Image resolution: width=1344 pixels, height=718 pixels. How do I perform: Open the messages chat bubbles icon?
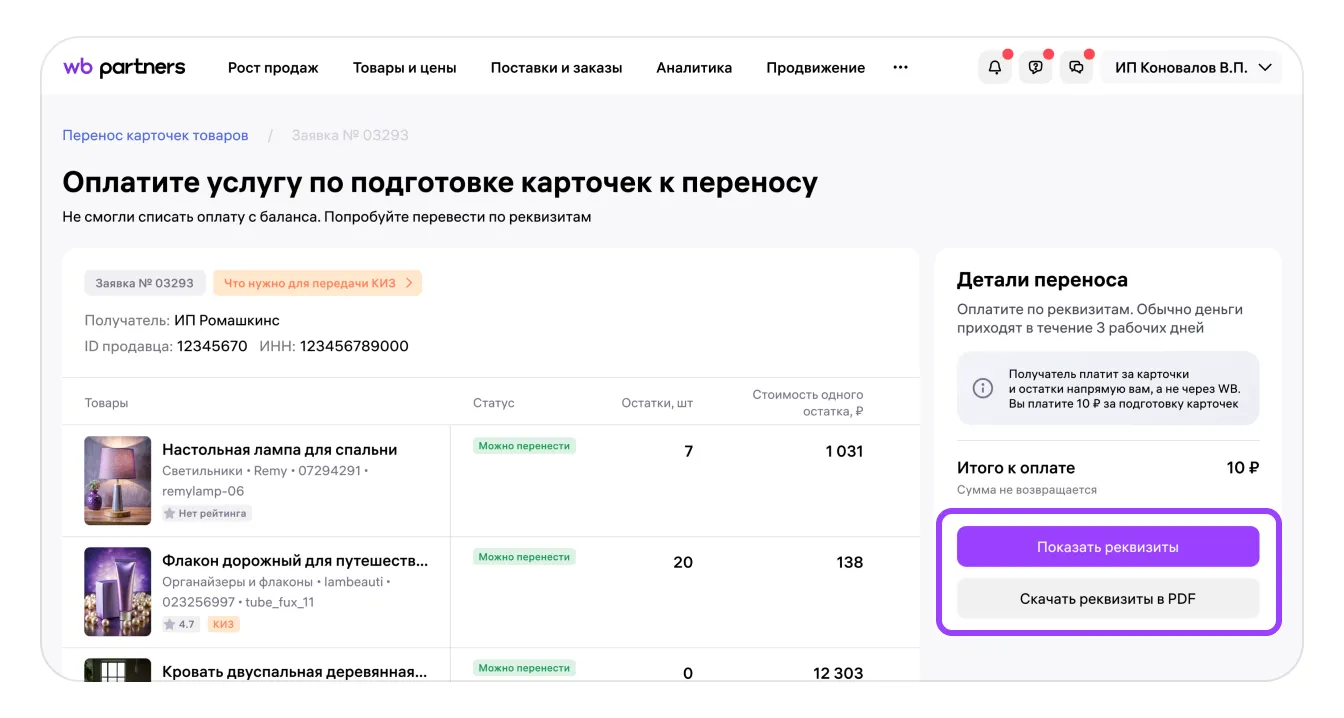click(x=1076, y=67)
